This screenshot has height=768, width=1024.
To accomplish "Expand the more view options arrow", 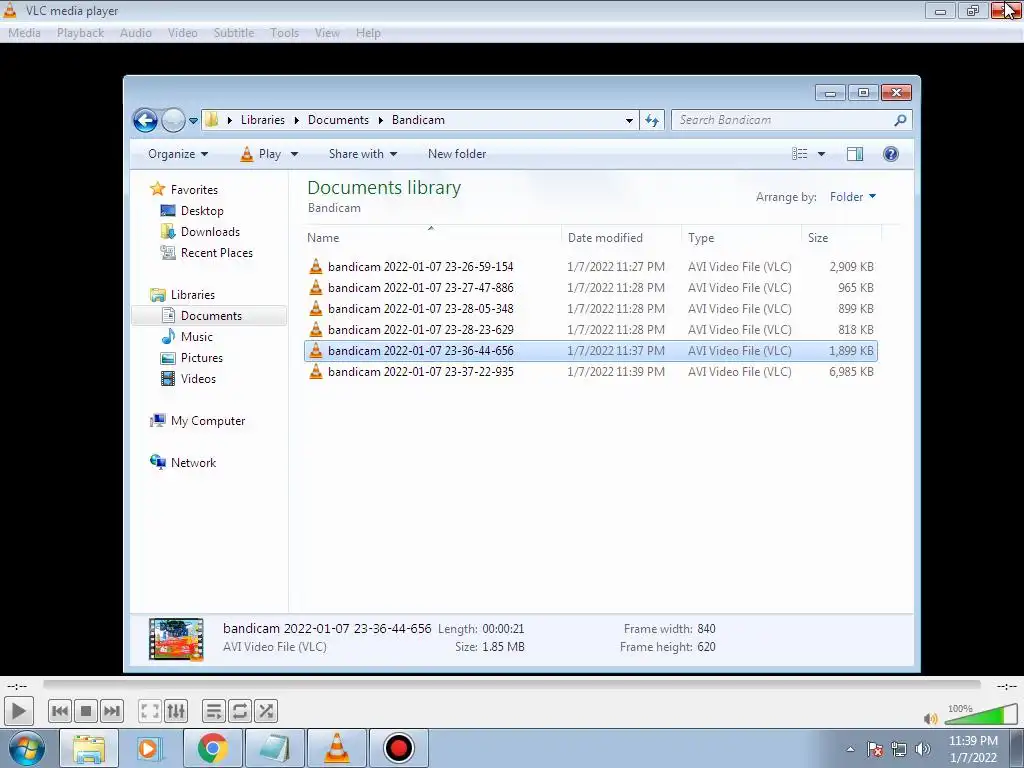I will tap(822, 154).
